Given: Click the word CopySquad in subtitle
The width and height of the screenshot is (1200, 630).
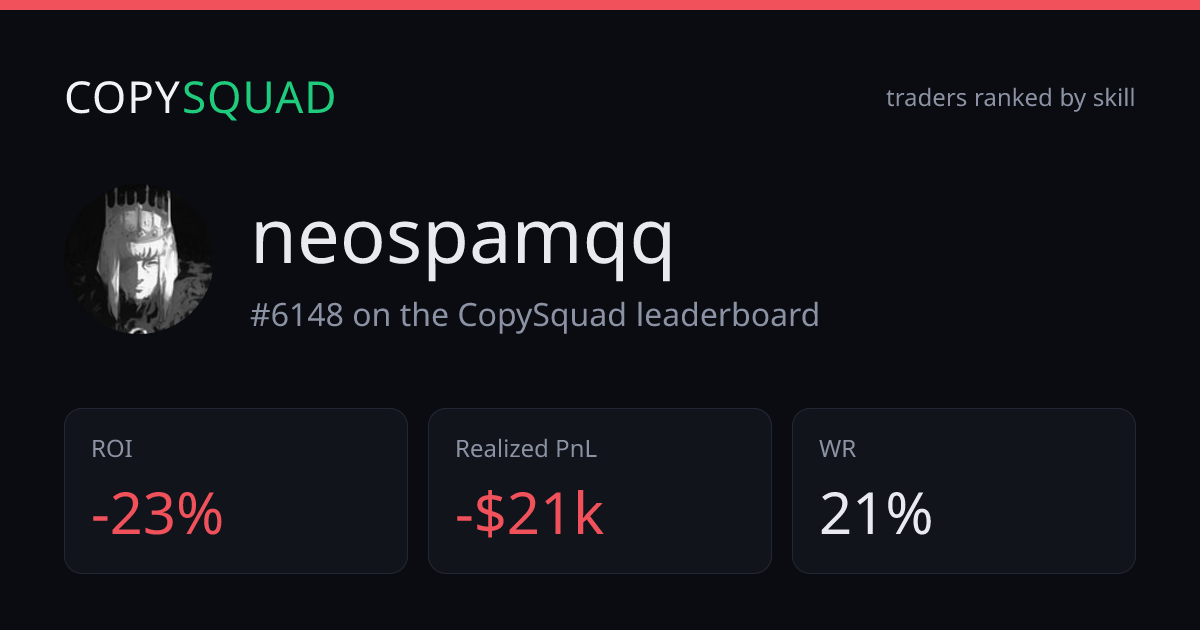Looking at the screenshot, I should [x=543, y=315].
